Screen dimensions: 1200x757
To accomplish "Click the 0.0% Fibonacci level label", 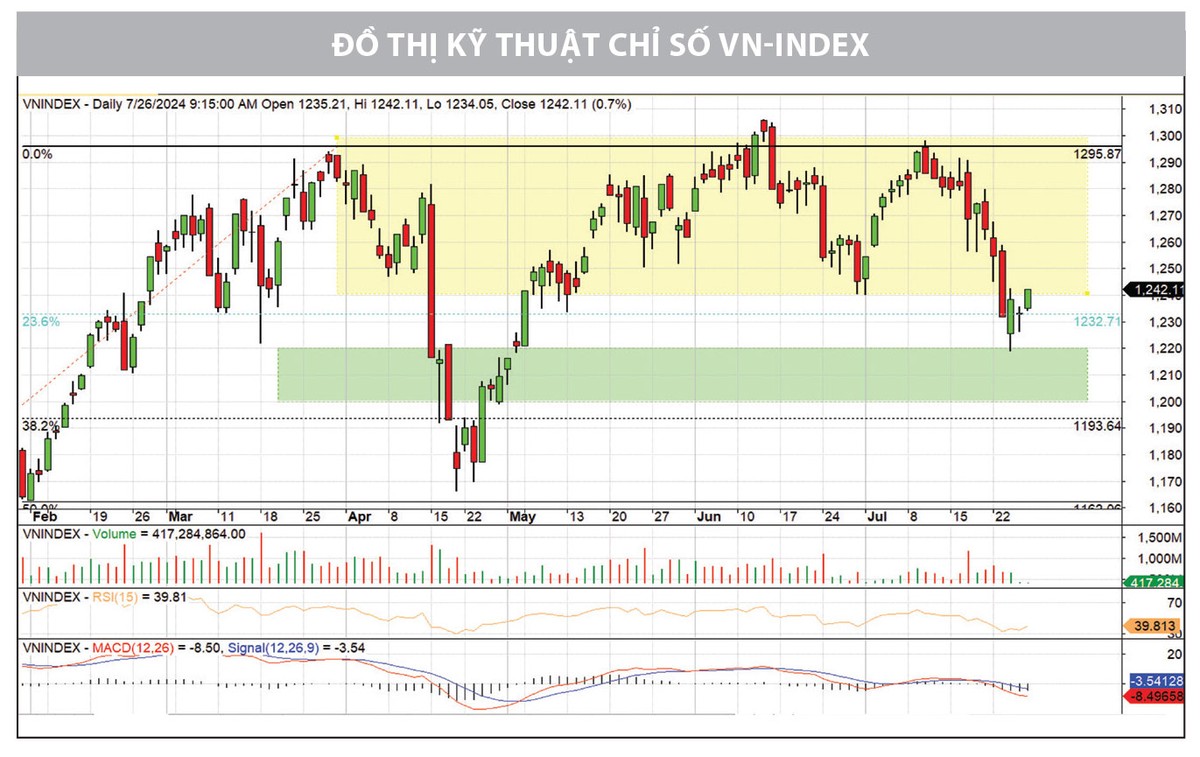I will pos(38,154).
